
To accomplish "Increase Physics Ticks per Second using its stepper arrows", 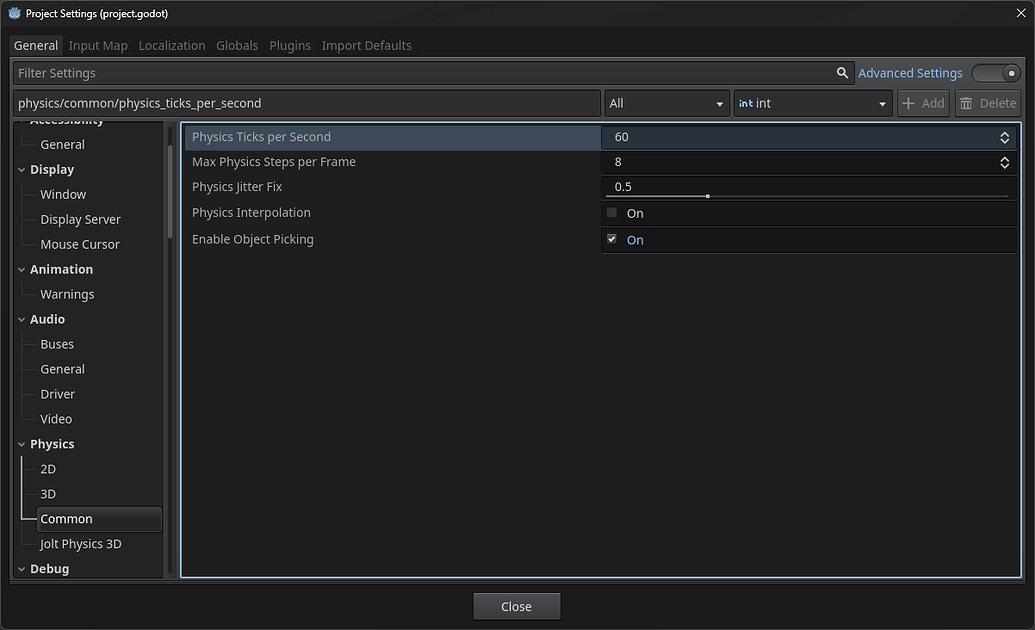I will [x=1004, y=133].
